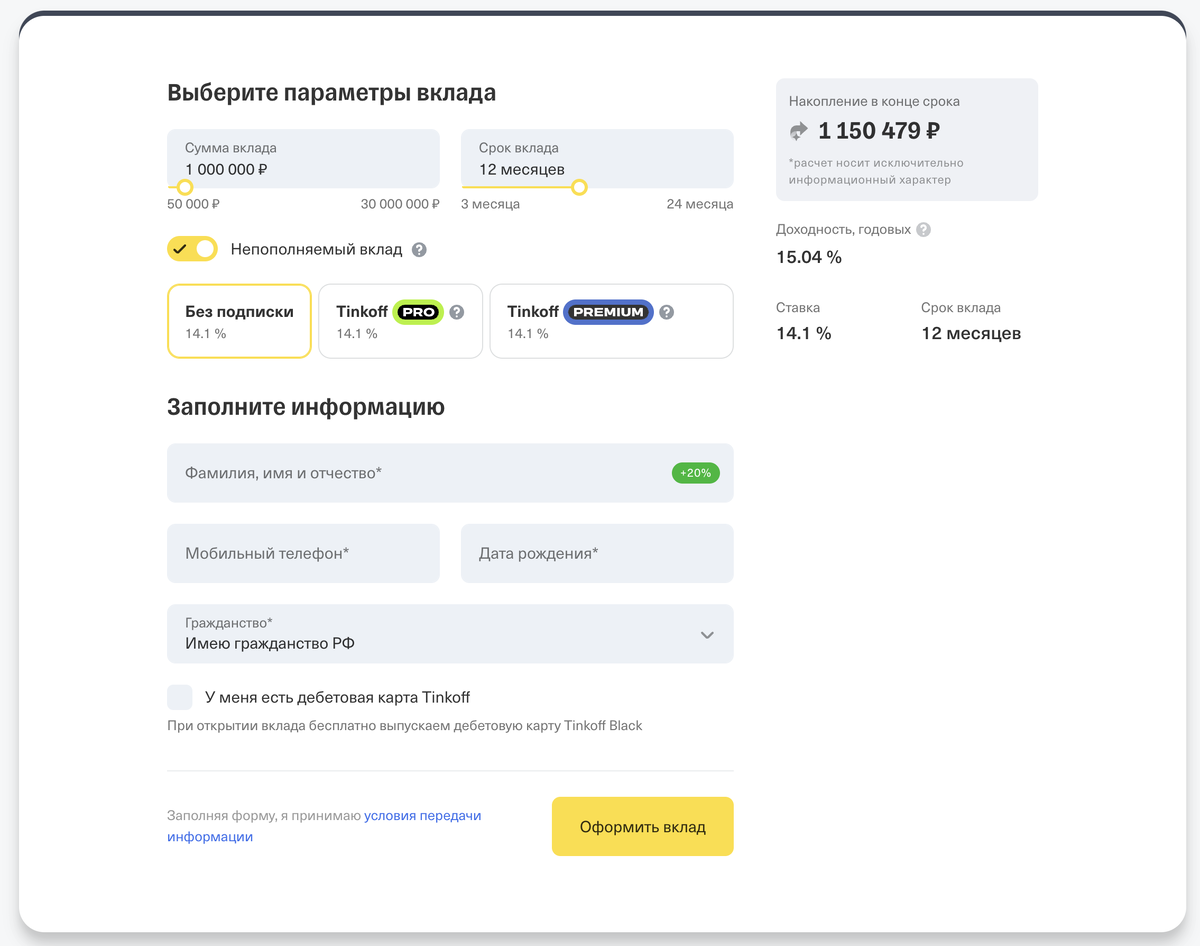
Task: Click the 15.04 % yield value
Action: [809, 257]
